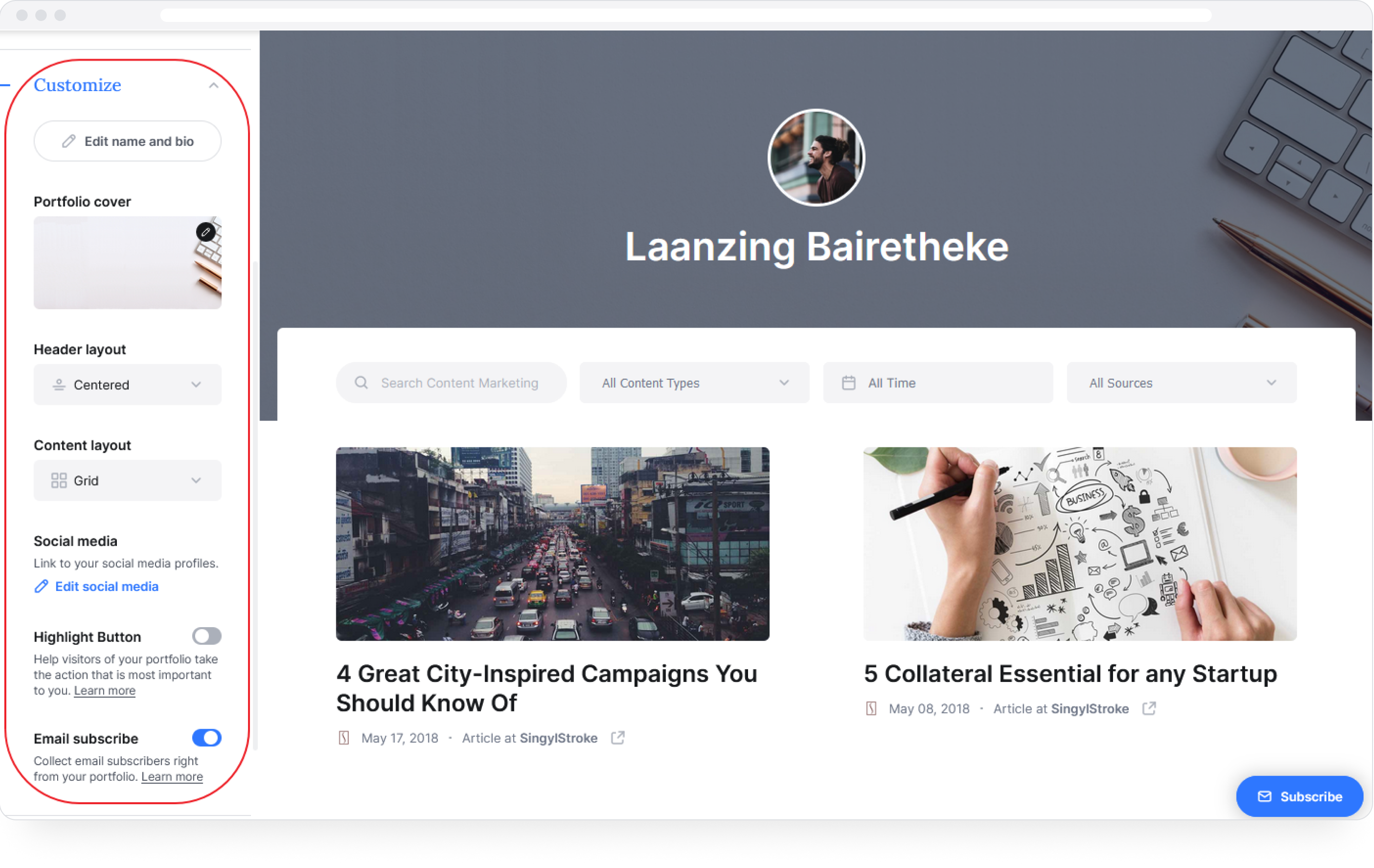This screenshot has height=868, width=1374.
Task: Click the calendar icon in All Time filter
Action: point(848,382)
